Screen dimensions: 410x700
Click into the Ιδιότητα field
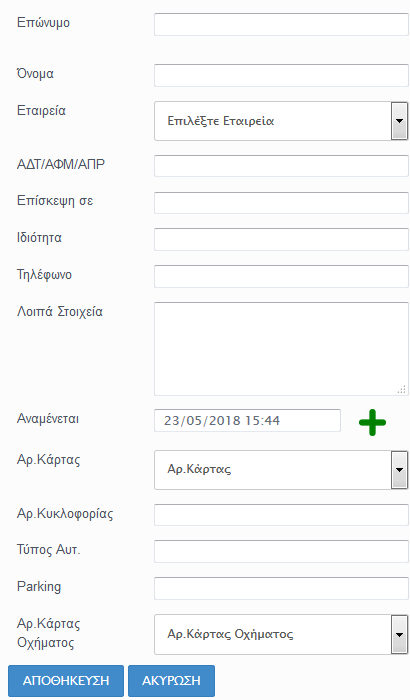point(281,240)
